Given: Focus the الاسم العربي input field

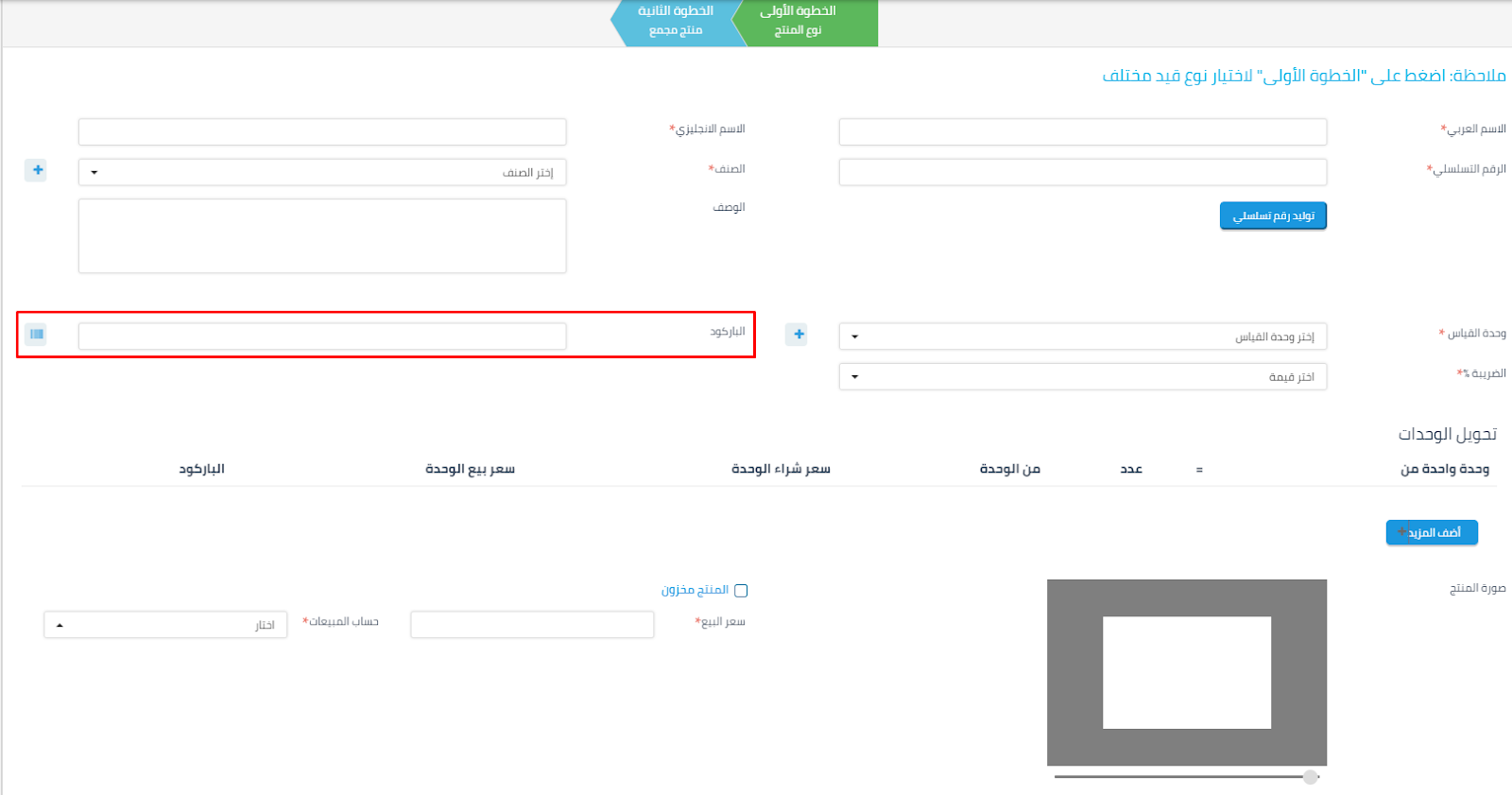Looking at the screenshot, I should pyautogui.click(x=1082, y=131).
